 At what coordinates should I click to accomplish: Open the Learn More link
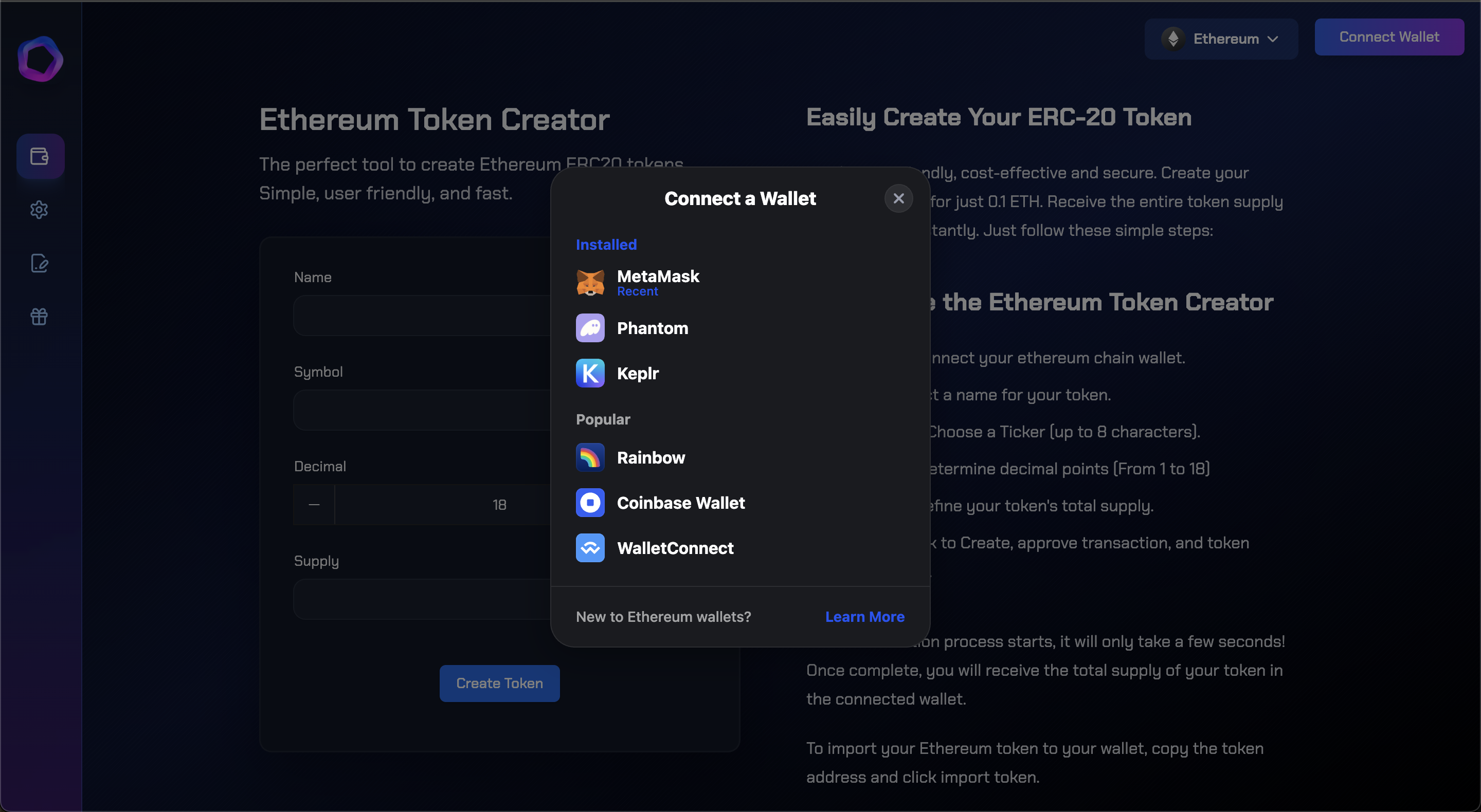(x=864, y=617)
